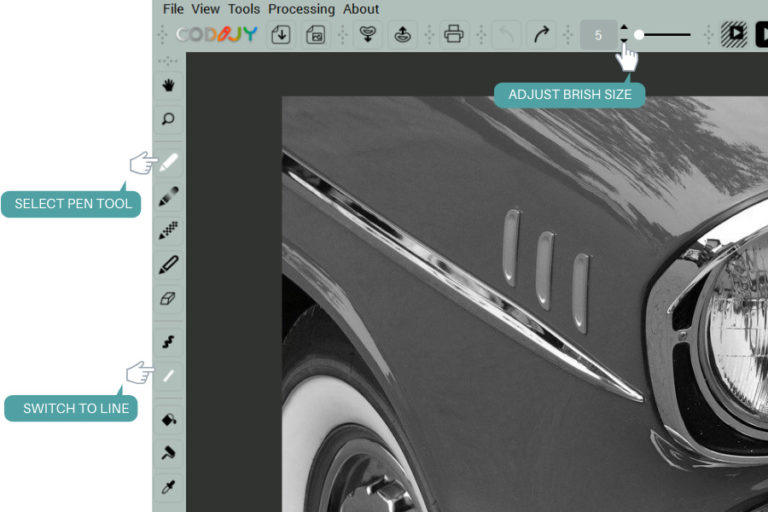The height and width of the screenshot is (512, 768).
Task: Decrease brush size with down stepper arrow
Action: [624, 41]
